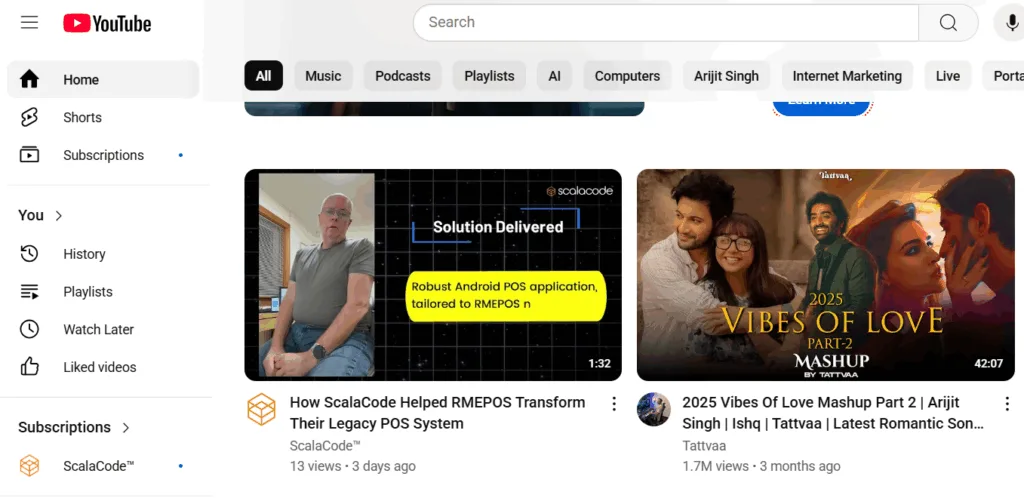Select the Arijit Singh filter chip

[x=726, y=76]
